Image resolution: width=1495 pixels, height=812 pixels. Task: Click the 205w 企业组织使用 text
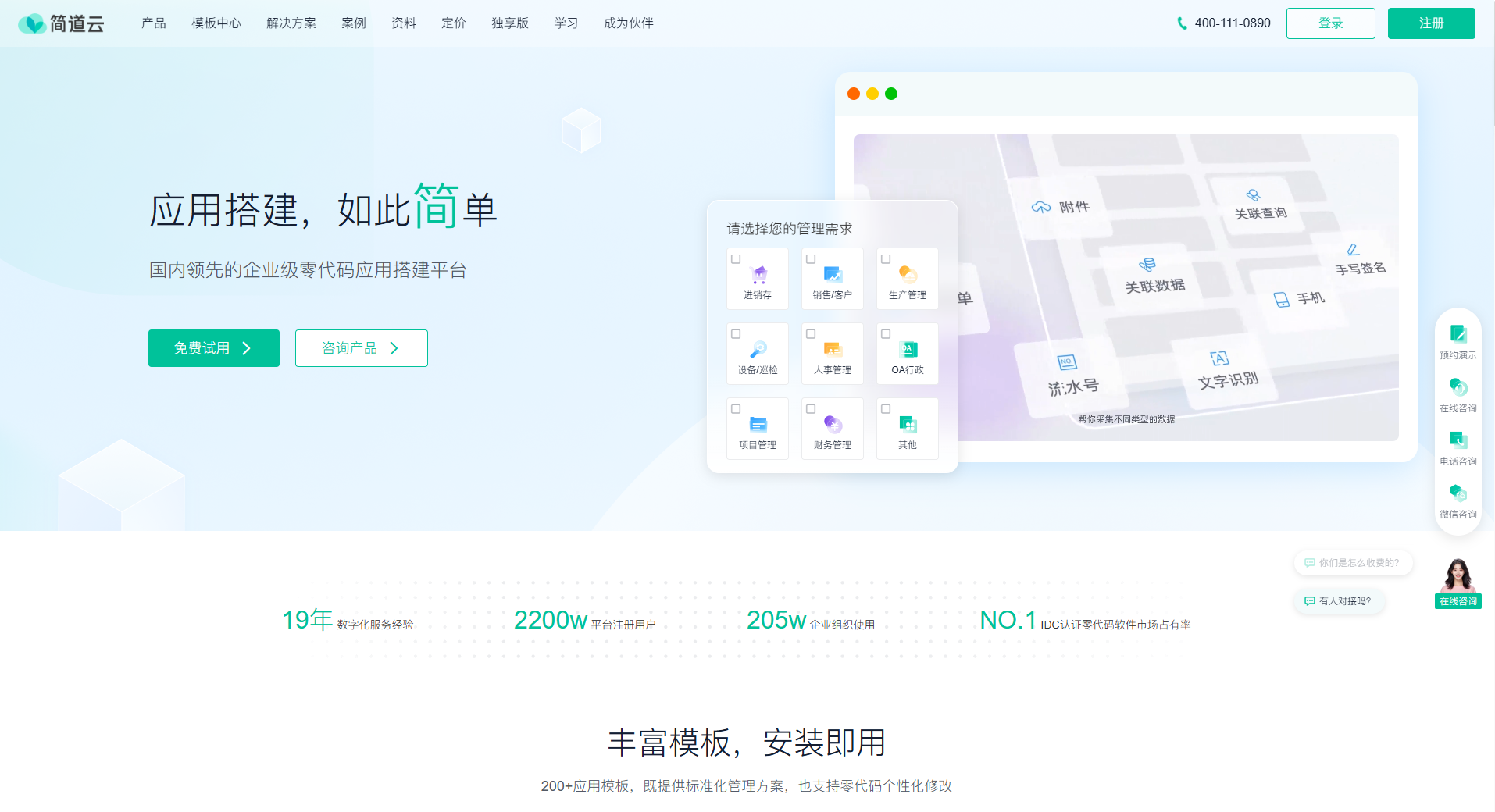(811, 621)
